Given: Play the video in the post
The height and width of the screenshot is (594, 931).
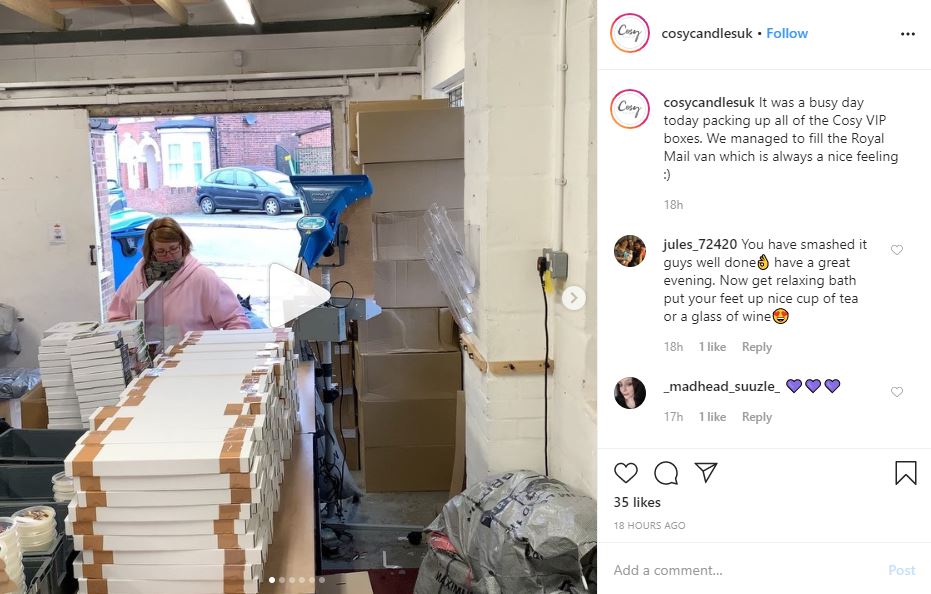Looking at the screenshot, I should [x=299, y=295].
